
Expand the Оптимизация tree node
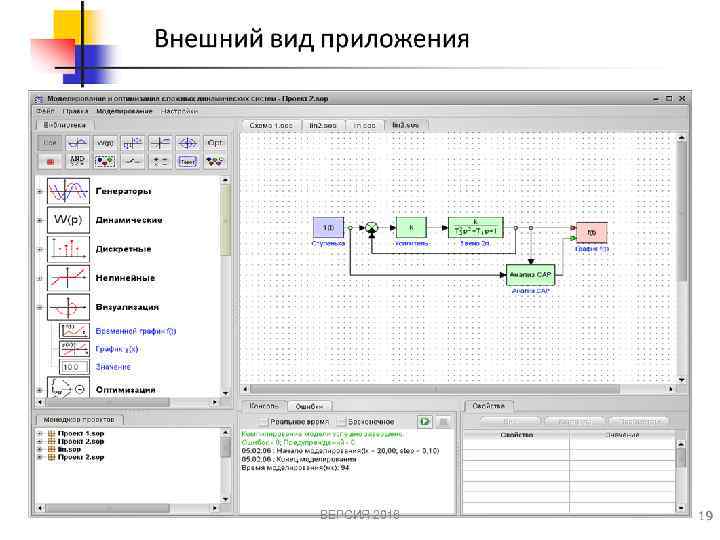click(40, 390)
